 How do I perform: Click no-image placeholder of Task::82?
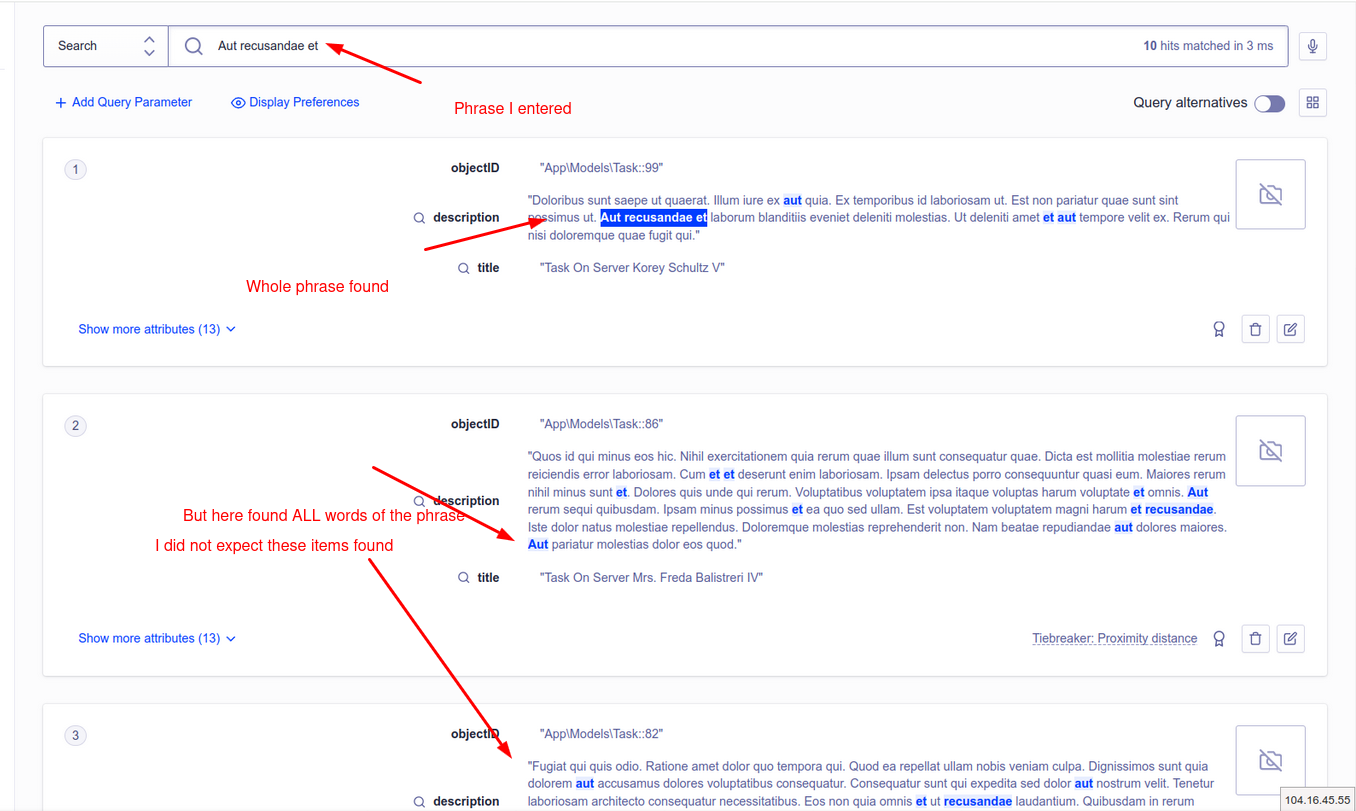pos(1270,761)
